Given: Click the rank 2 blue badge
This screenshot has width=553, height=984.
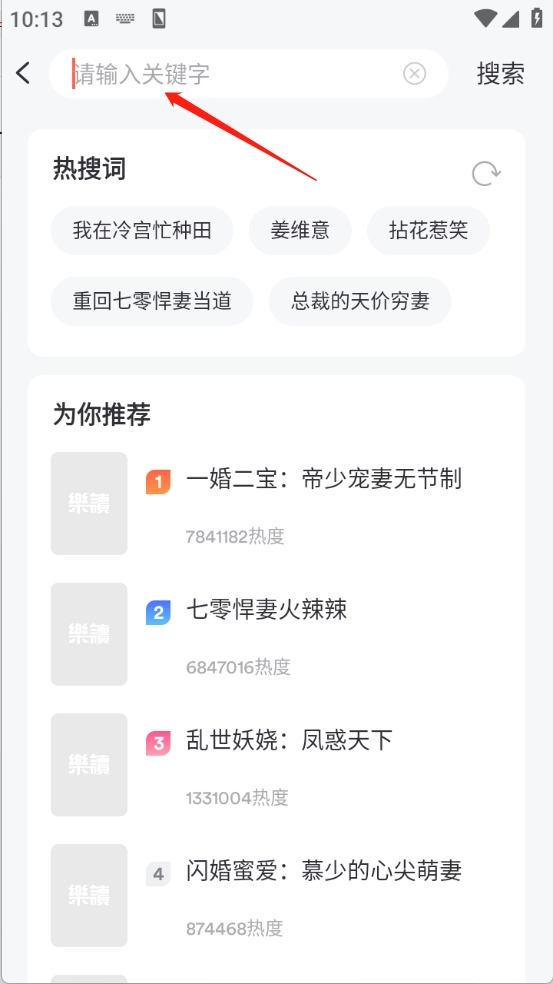Looking at the screenshot, I should (x=158, y=612).
